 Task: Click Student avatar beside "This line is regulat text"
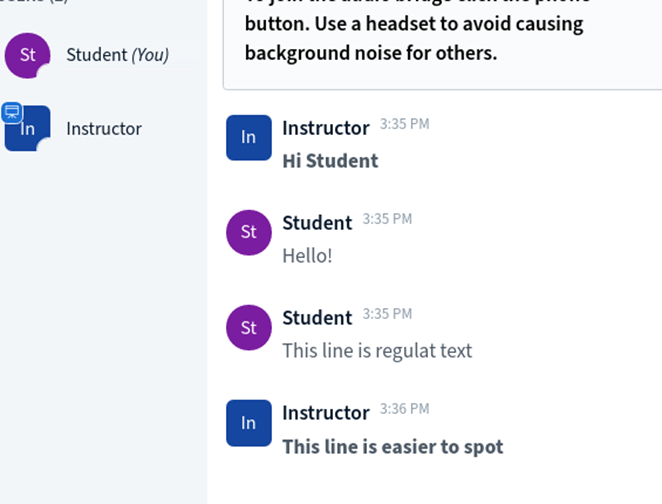(249, 327)
